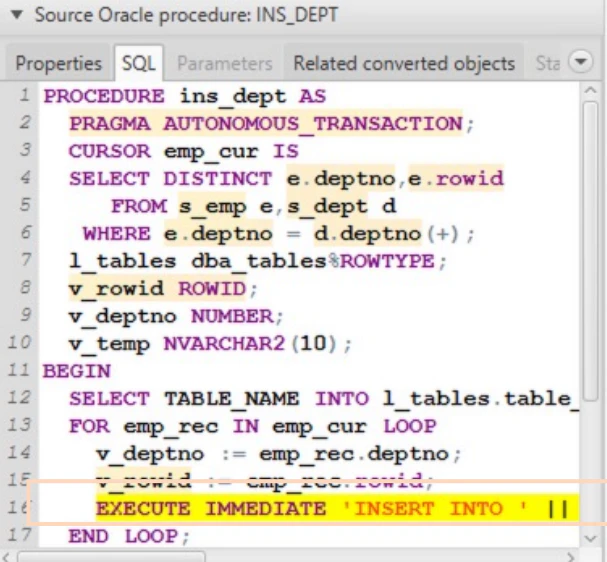The width and height of the screenshot is (607, 562).
Task: Click 's_emp e' in the FROM clause
Action: [226, 207]
